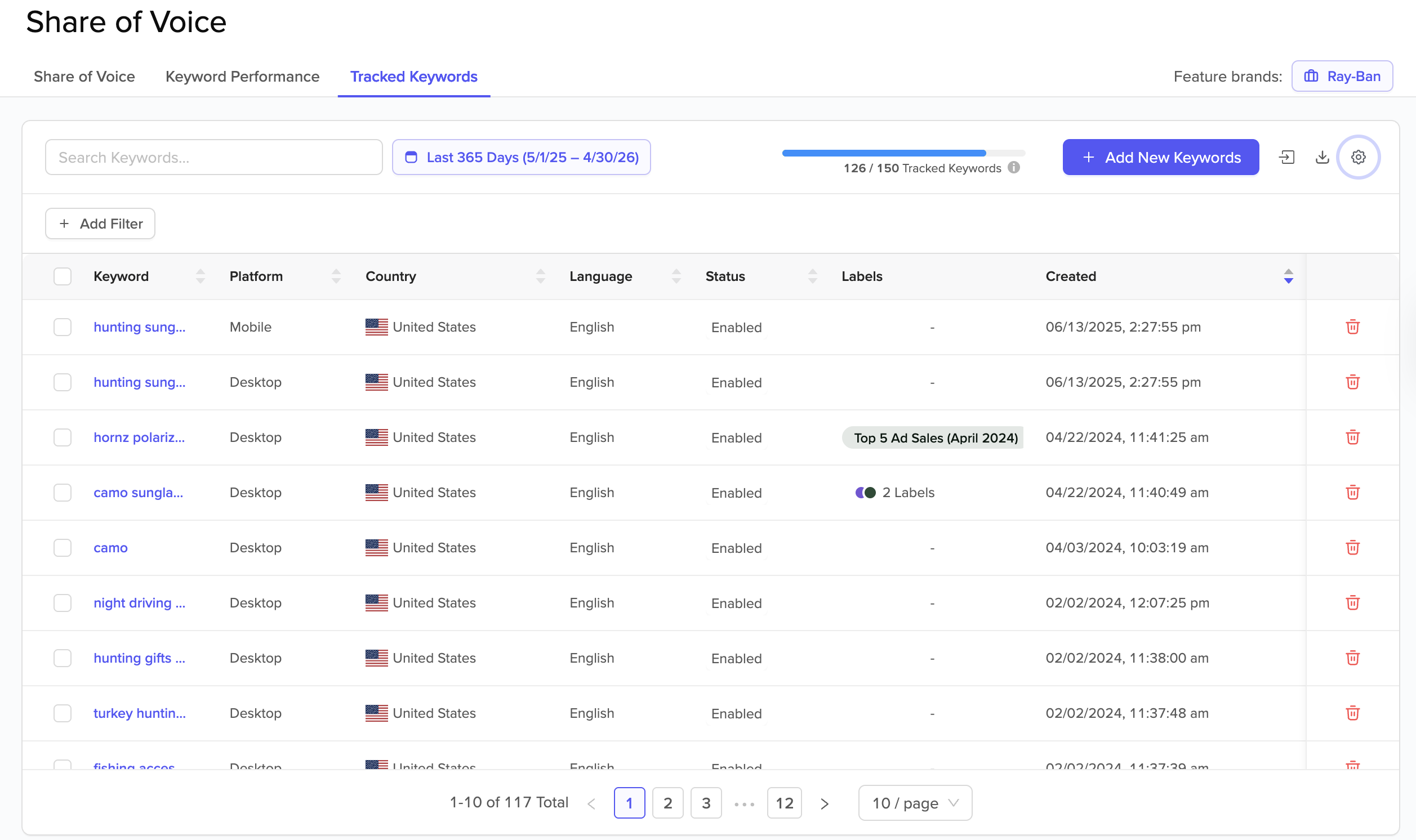Delete the turkey huntin... keyword
1416x840 pixels.
1352,713
